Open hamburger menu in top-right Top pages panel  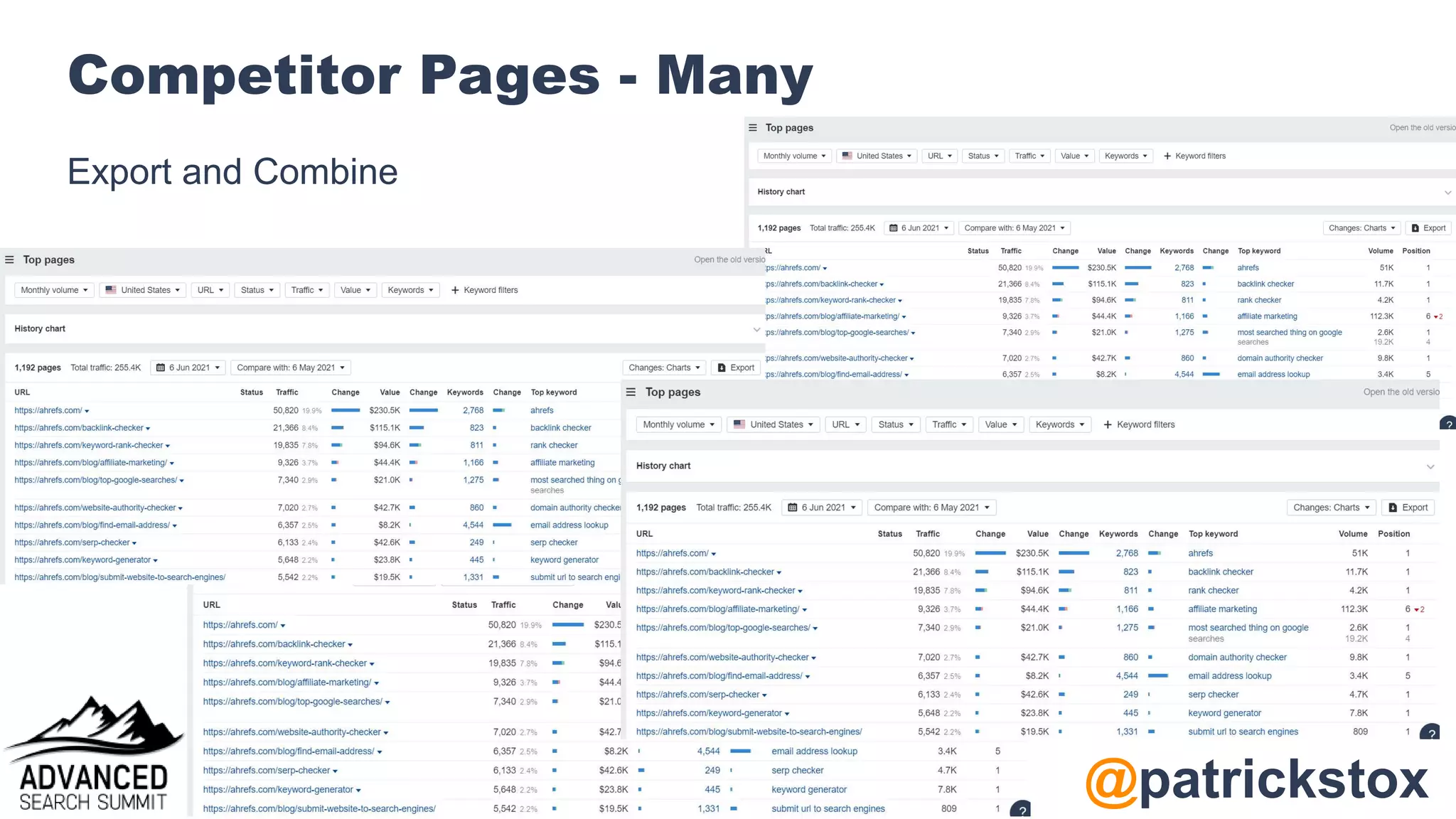tap(753, 128)
